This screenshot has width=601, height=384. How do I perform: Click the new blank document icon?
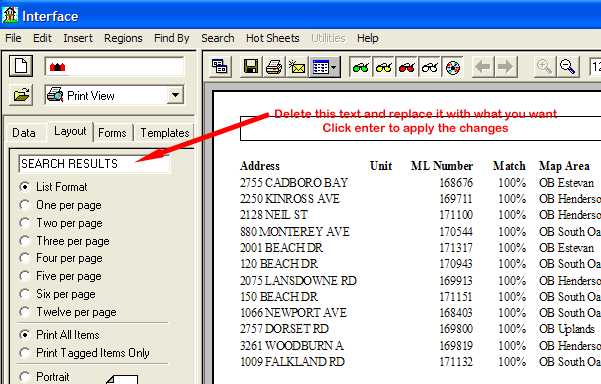[x=21, y=67]
